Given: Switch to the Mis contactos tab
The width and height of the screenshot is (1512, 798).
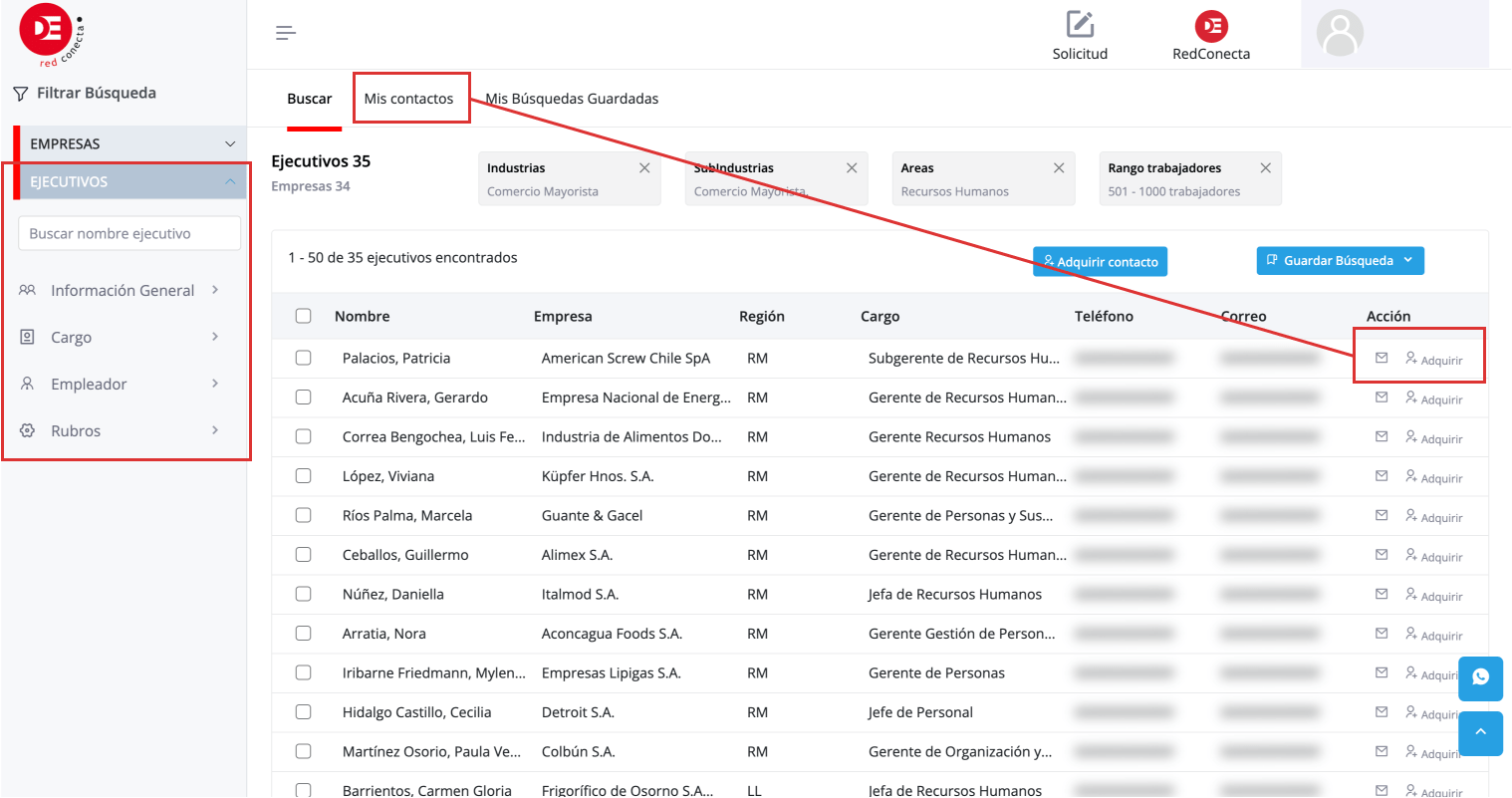Looking at the screenshot, I should [408, 99].
